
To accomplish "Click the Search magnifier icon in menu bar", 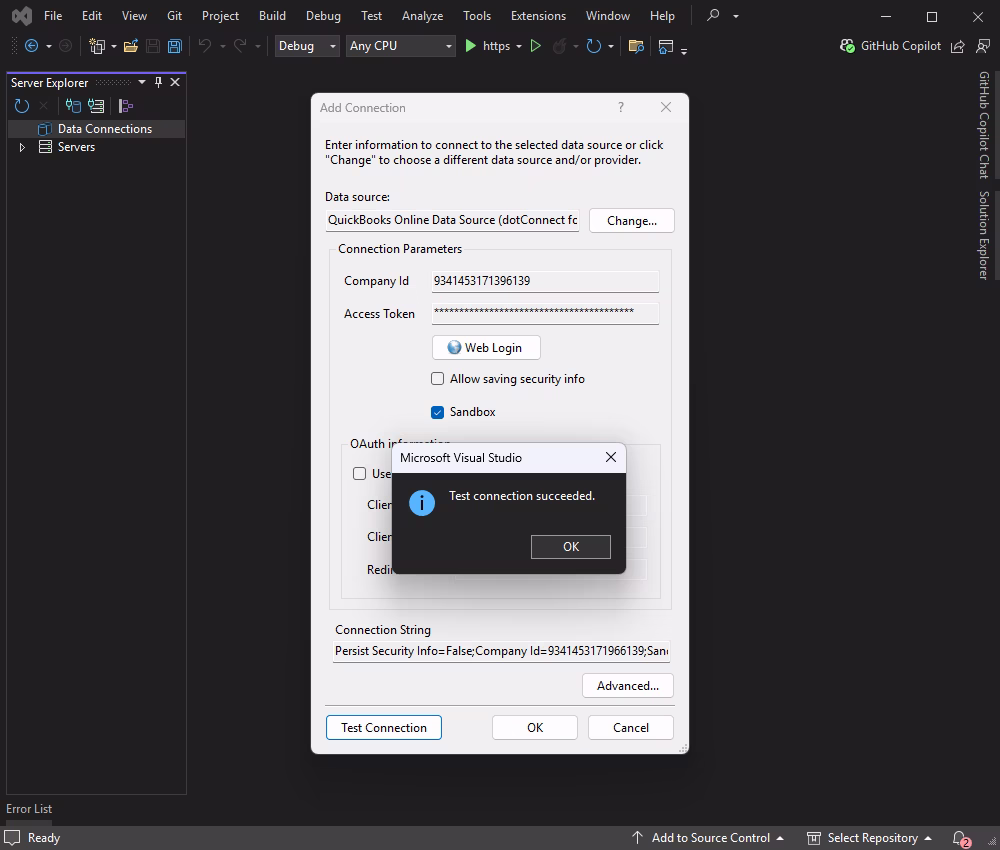I will (713, 15).
